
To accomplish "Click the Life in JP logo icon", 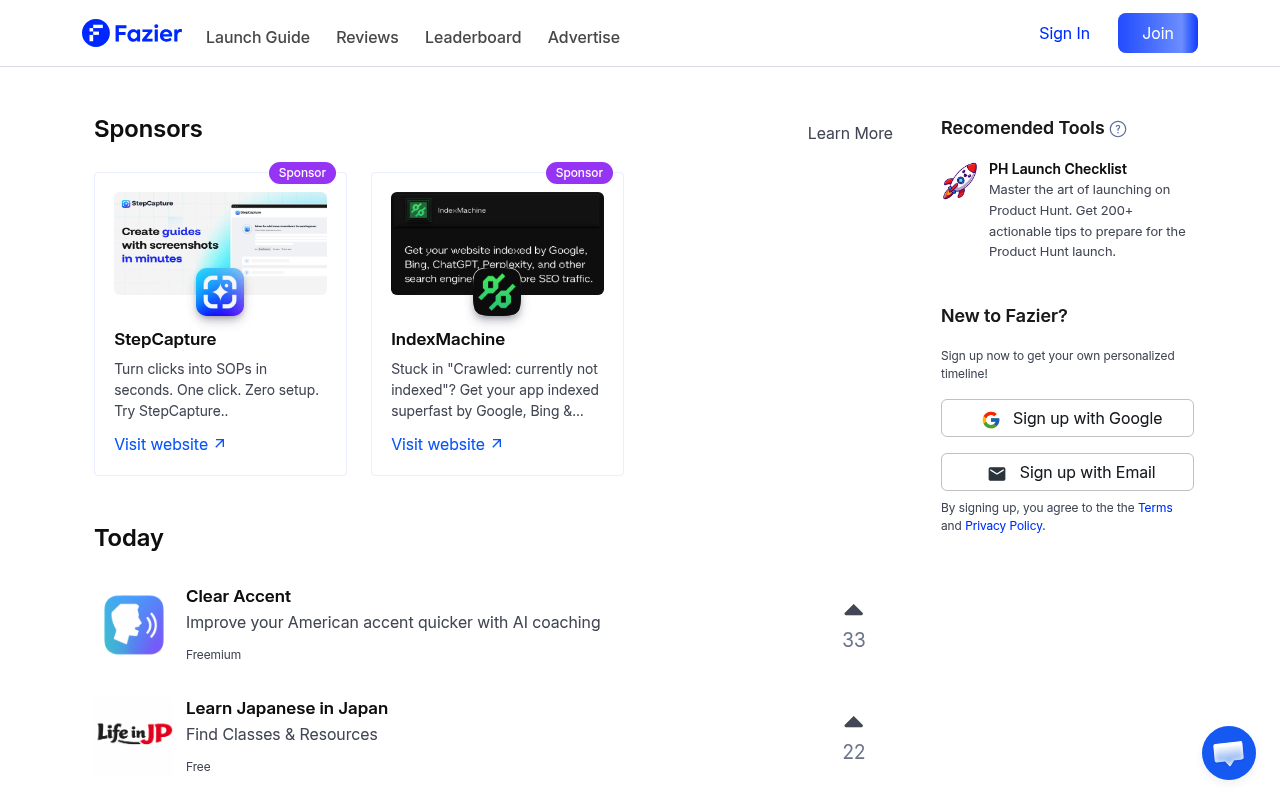I will coord(134,735).
